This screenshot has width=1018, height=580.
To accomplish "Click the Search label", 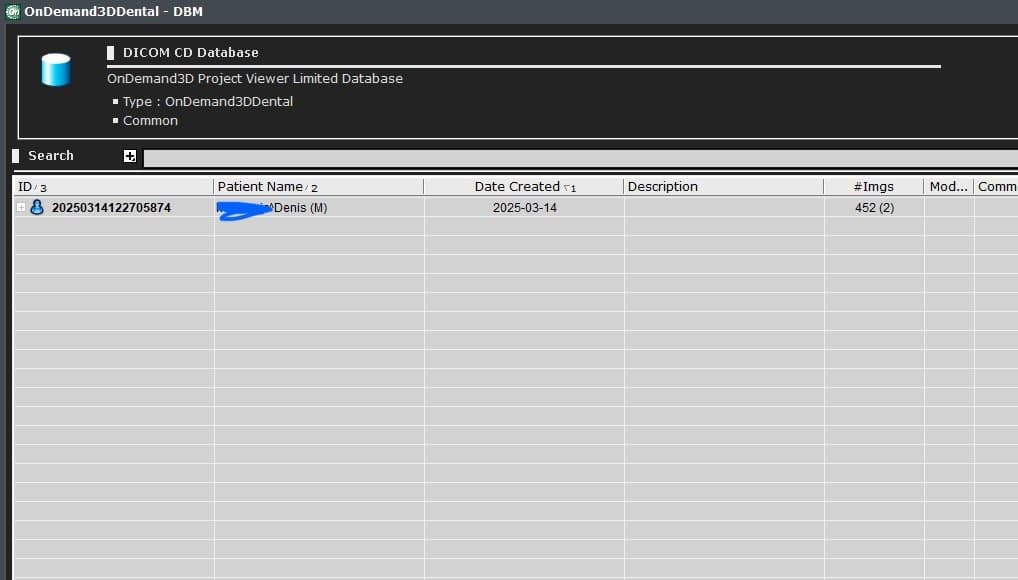I will click(51, 156).
